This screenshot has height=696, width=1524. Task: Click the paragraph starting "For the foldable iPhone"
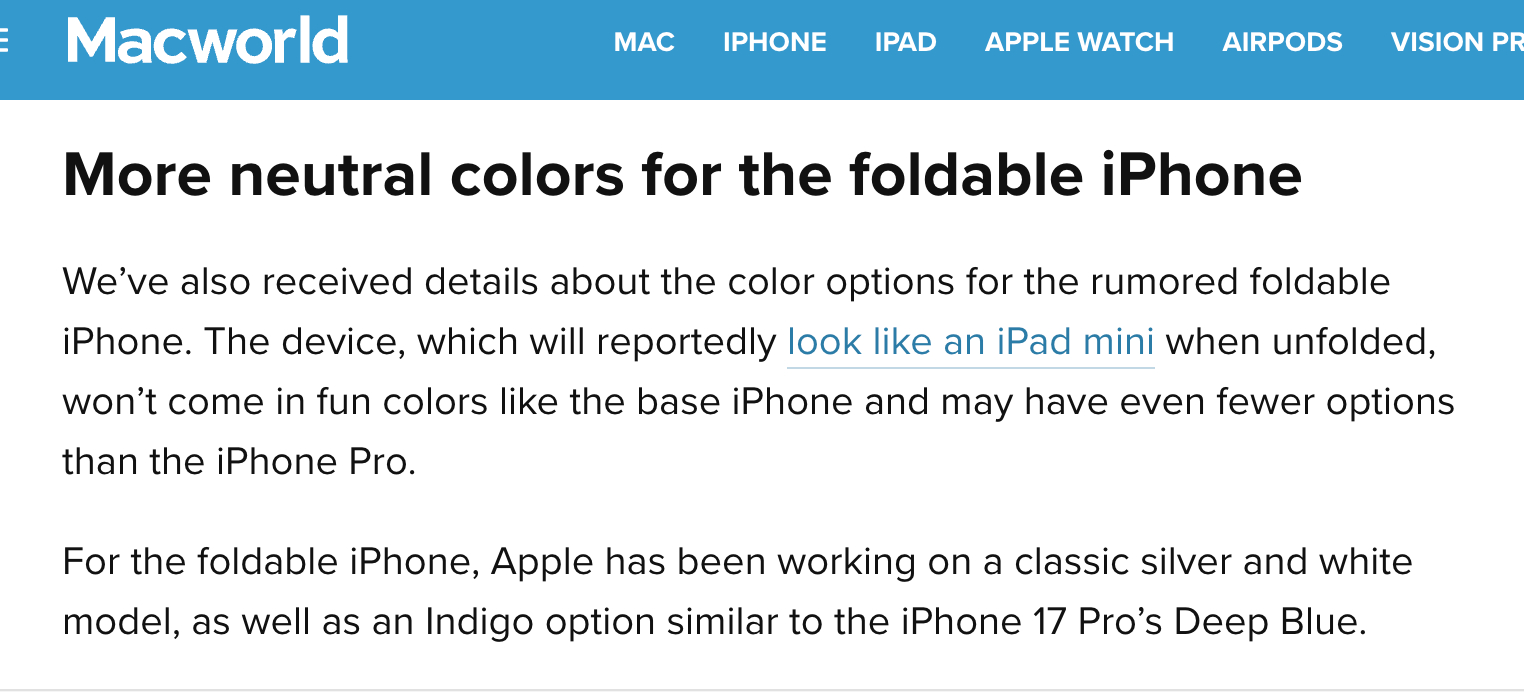[700, 592]
